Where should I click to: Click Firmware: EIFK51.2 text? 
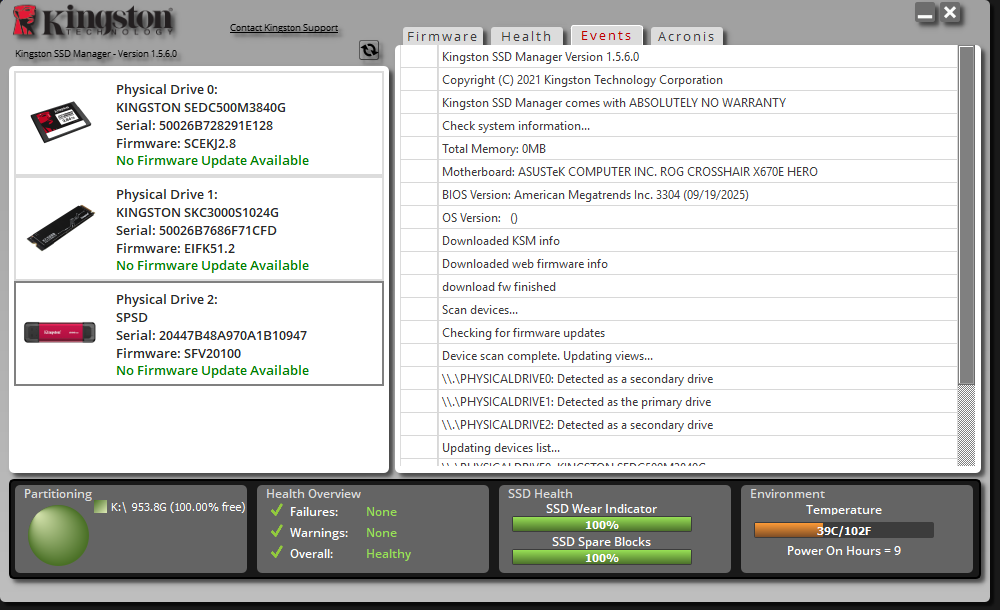tap(175, 248)
